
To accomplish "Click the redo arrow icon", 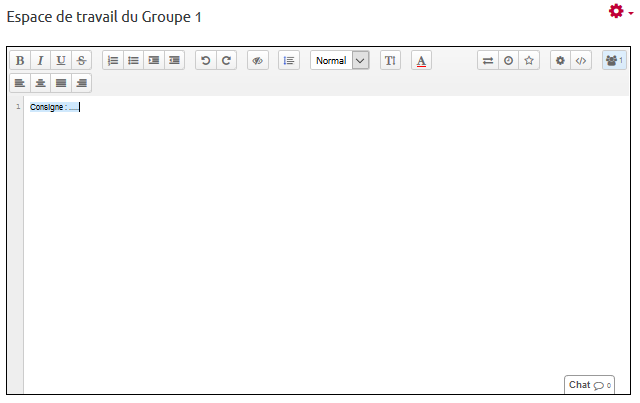I will click(227, 61).
